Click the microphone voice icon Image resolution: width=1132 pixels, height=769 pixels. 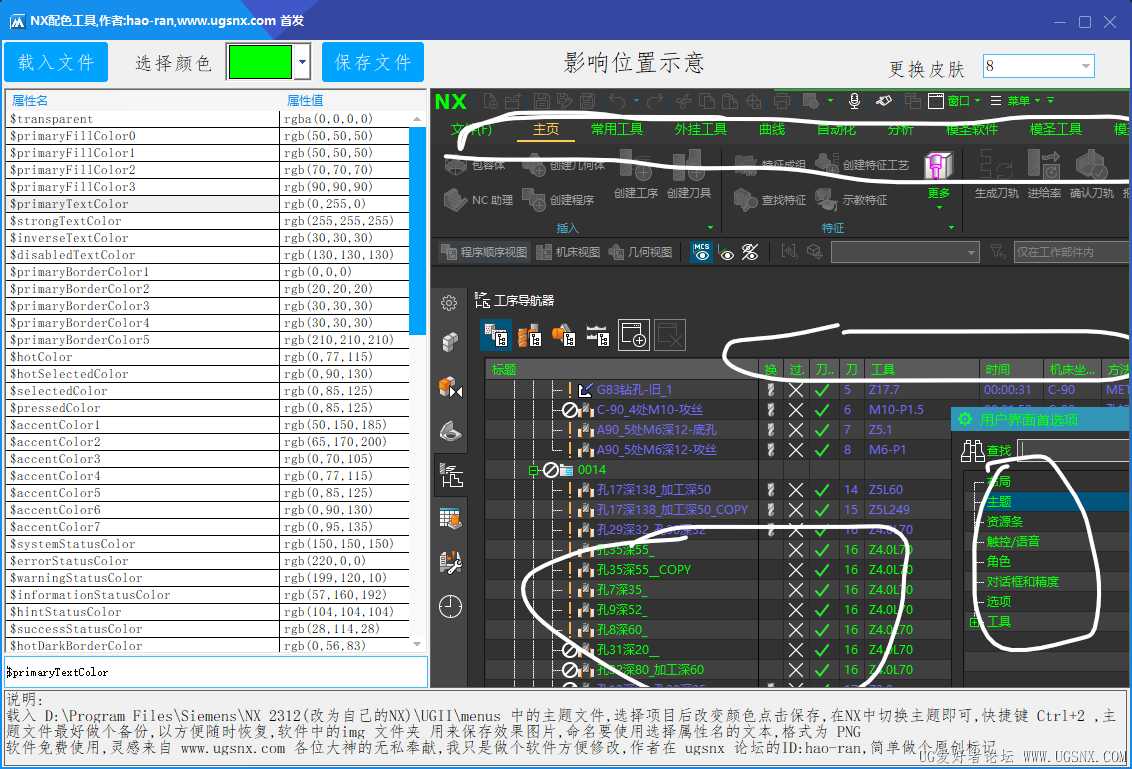pos(854,101)
